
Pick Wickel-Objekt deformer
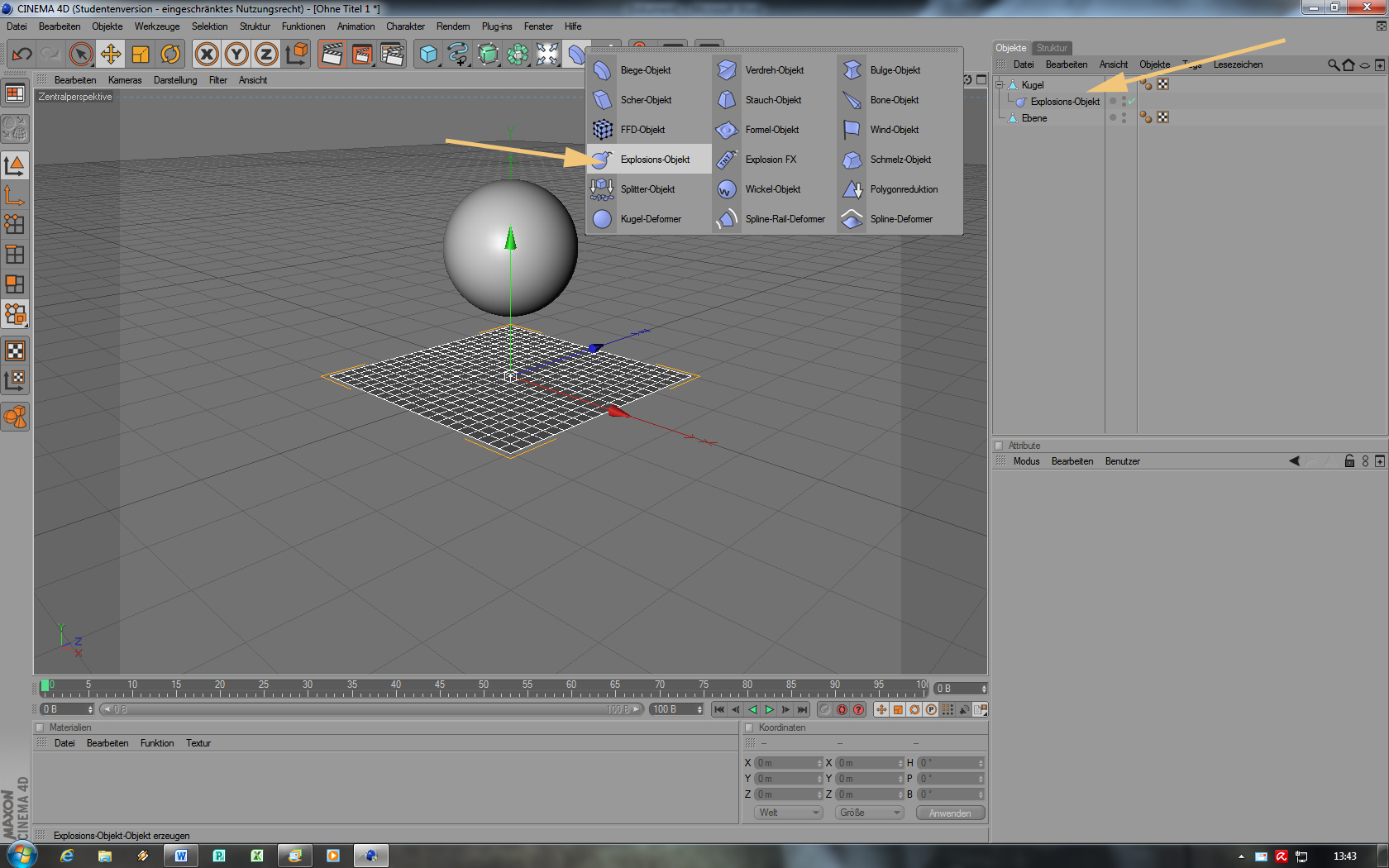pos(772,189)
